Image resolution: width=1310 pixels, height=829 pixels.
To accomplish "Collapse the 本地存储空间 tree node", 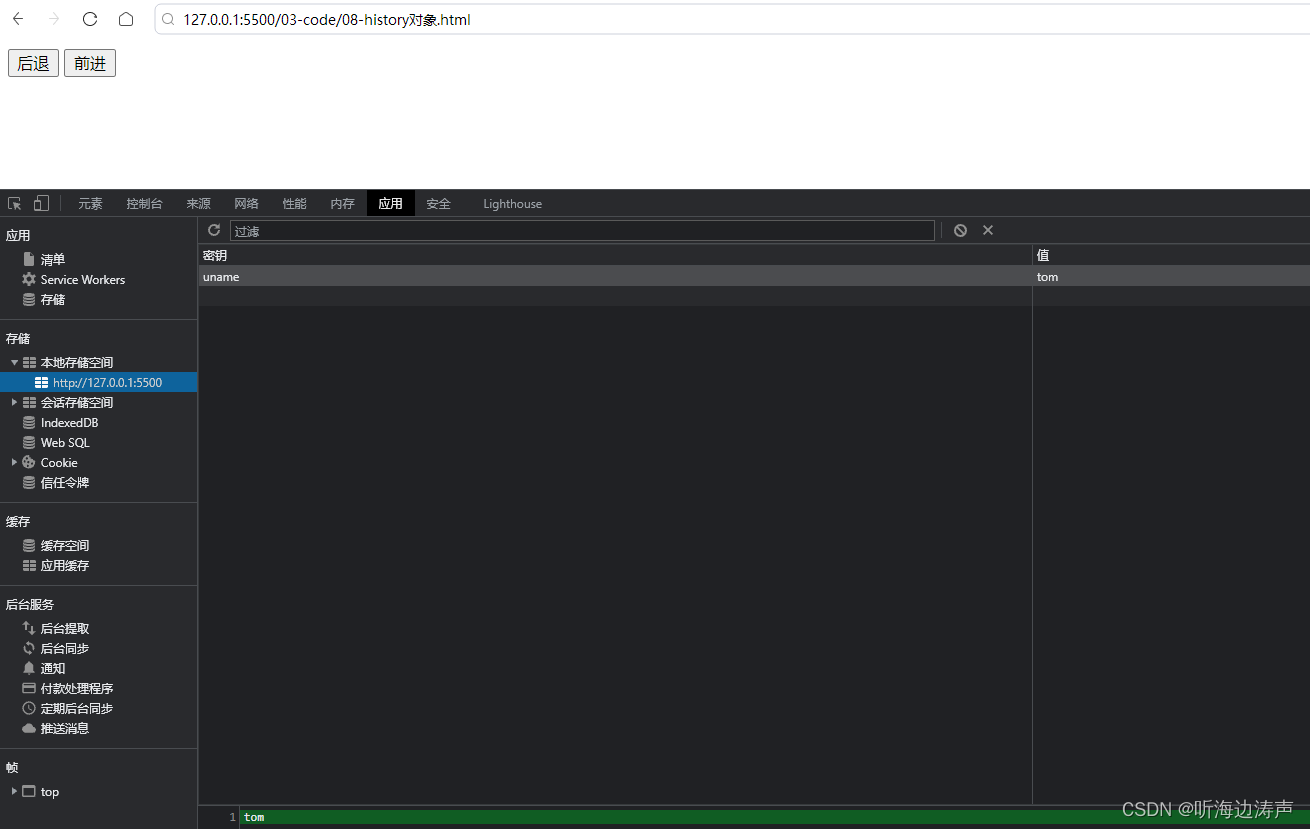I will (x=14, y=362).
